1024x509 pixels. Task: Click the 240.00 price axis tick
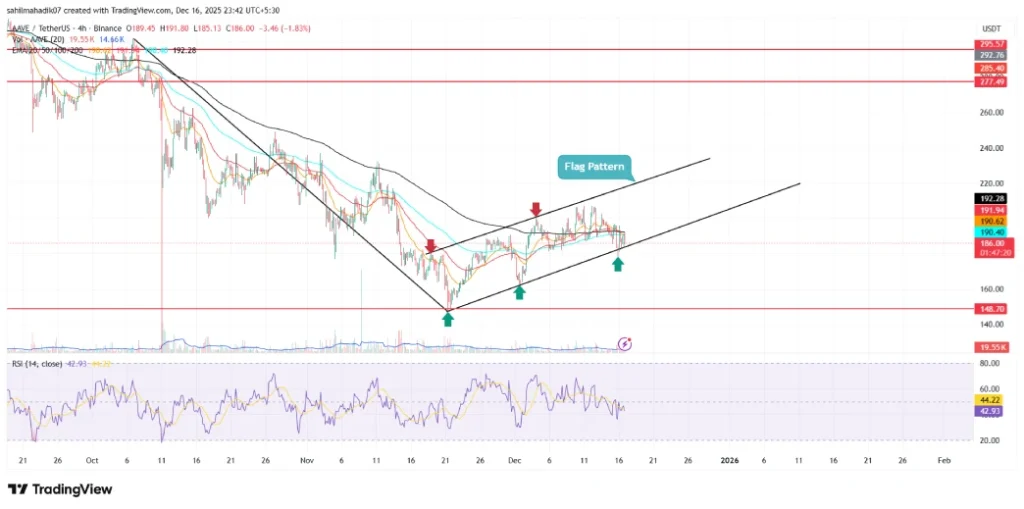[989, 148]
